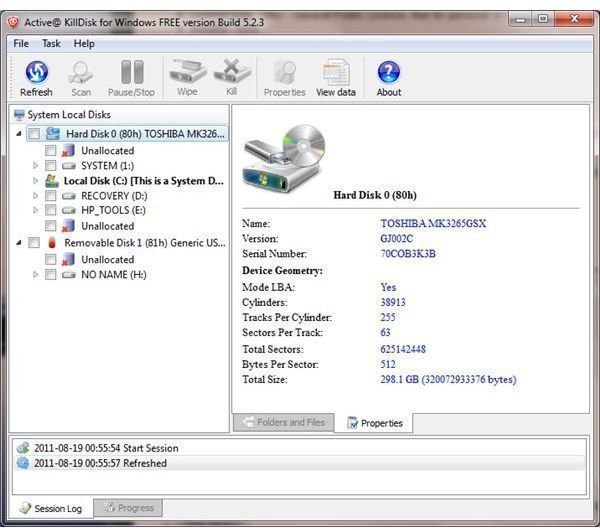Click the Wipe toolbar icon

pyautogui.click(x=188, y=71)
